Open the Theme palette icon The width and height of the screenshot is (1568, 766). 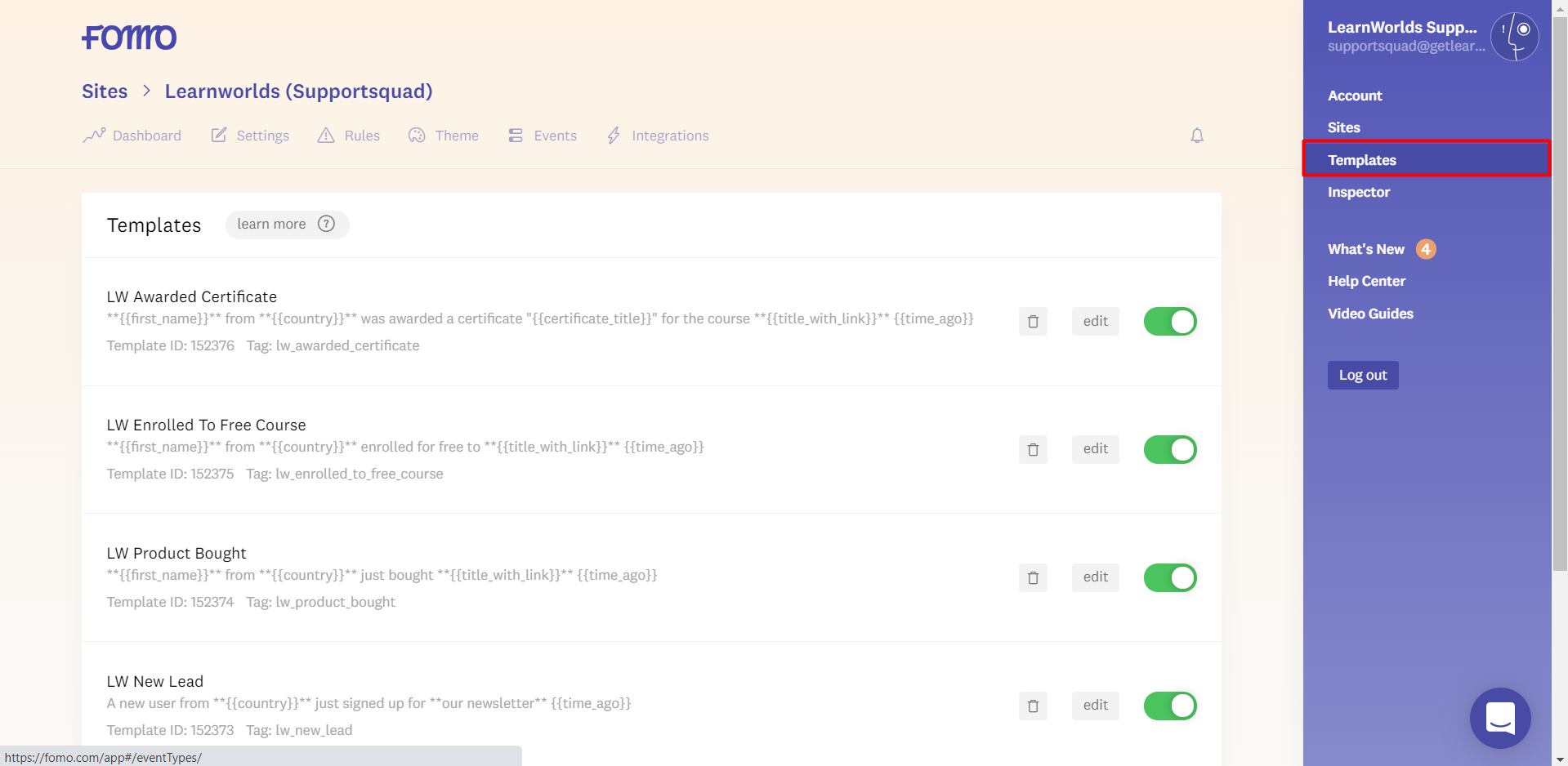pos(417,136)
